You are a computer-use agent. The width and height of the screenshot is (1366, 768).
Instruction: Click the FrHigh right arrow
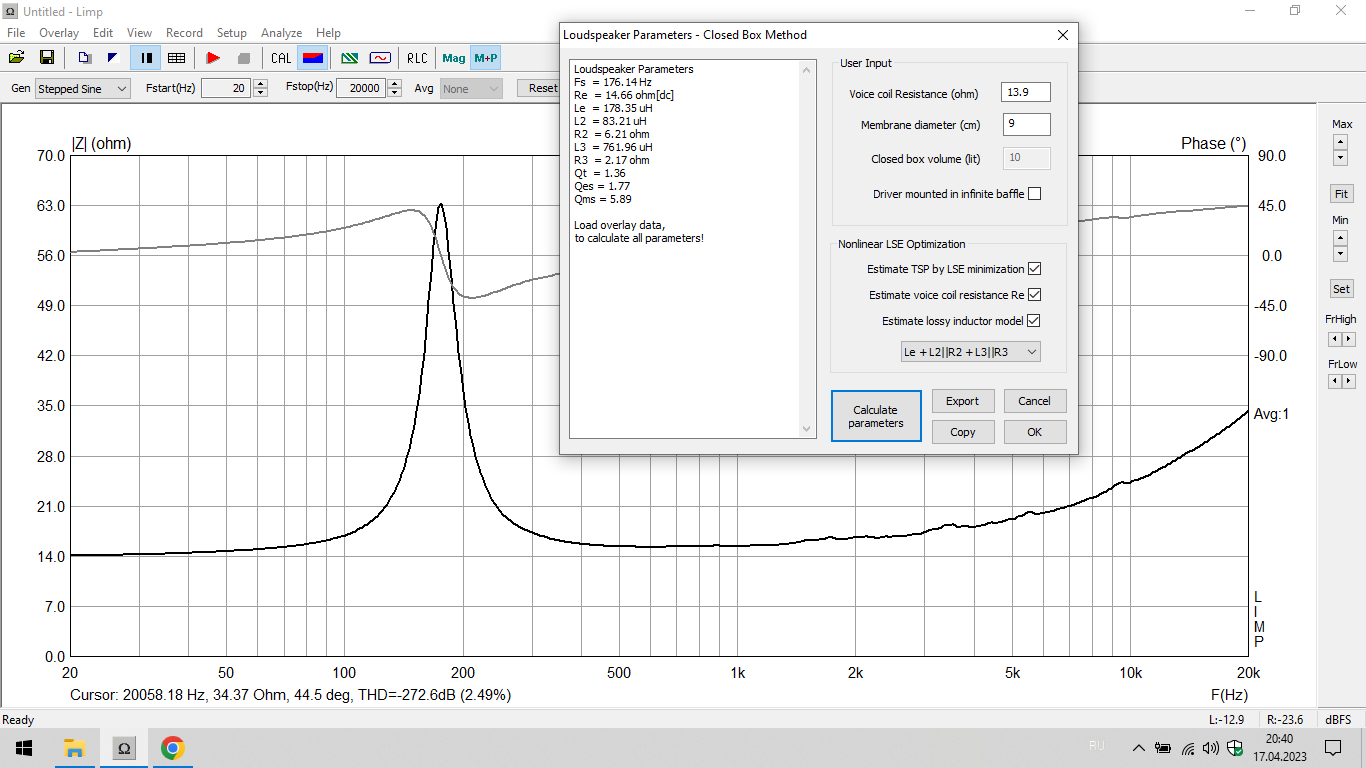pos(1349,339)
